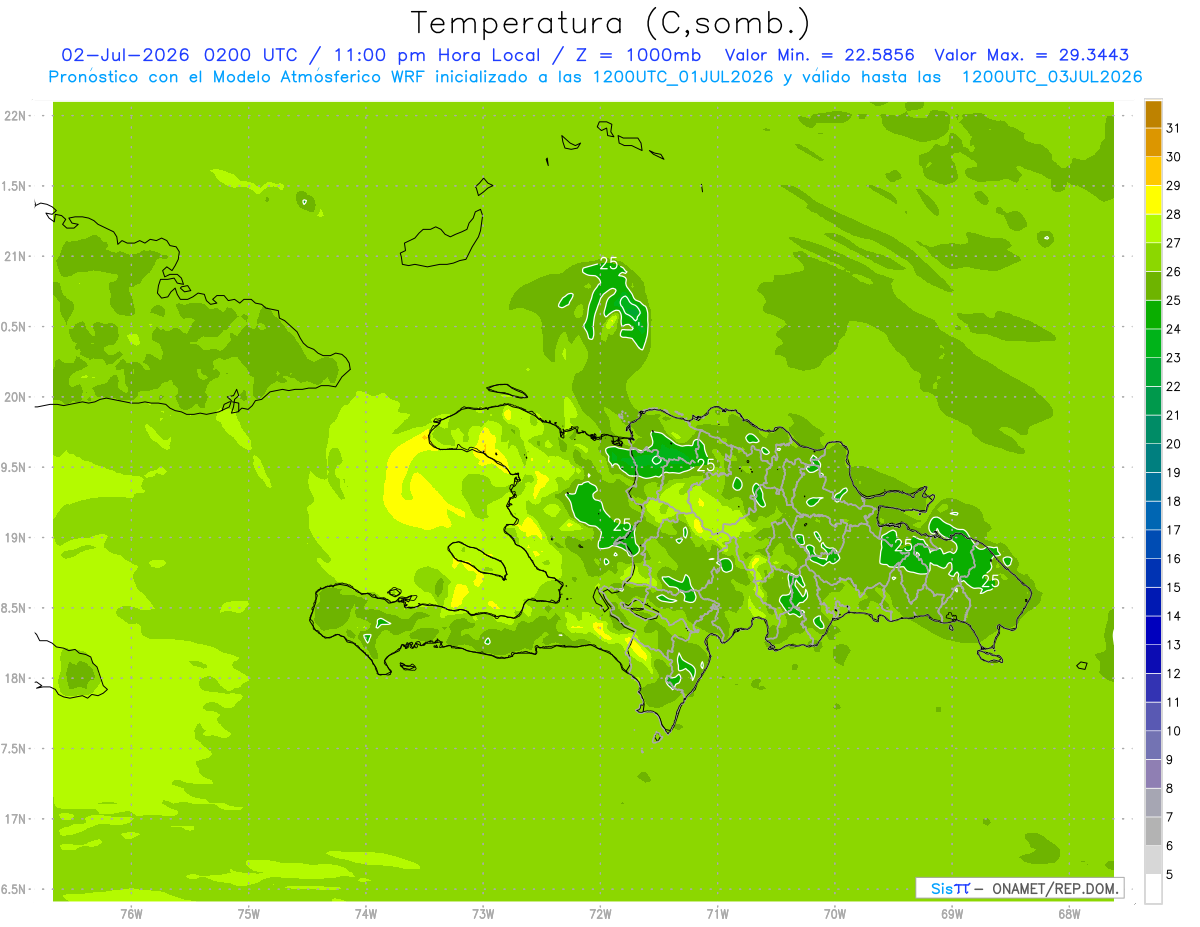Click the 76W longitude axis label
This screenshot has width=1200, height=927.
click(131, 913)
